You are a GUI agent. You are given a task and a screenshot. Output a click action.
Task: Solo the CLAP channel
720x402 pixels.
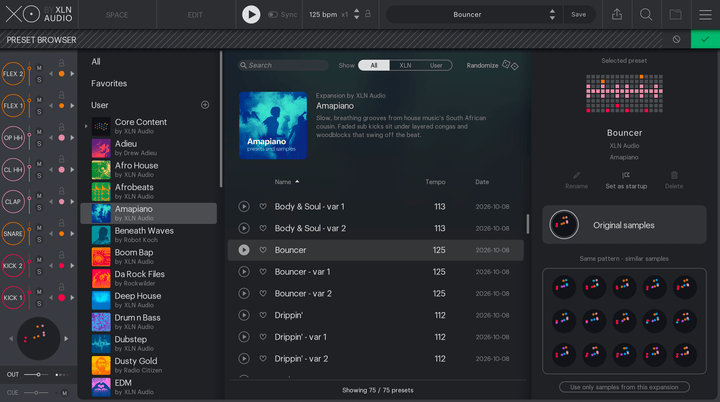click(39, 208)
